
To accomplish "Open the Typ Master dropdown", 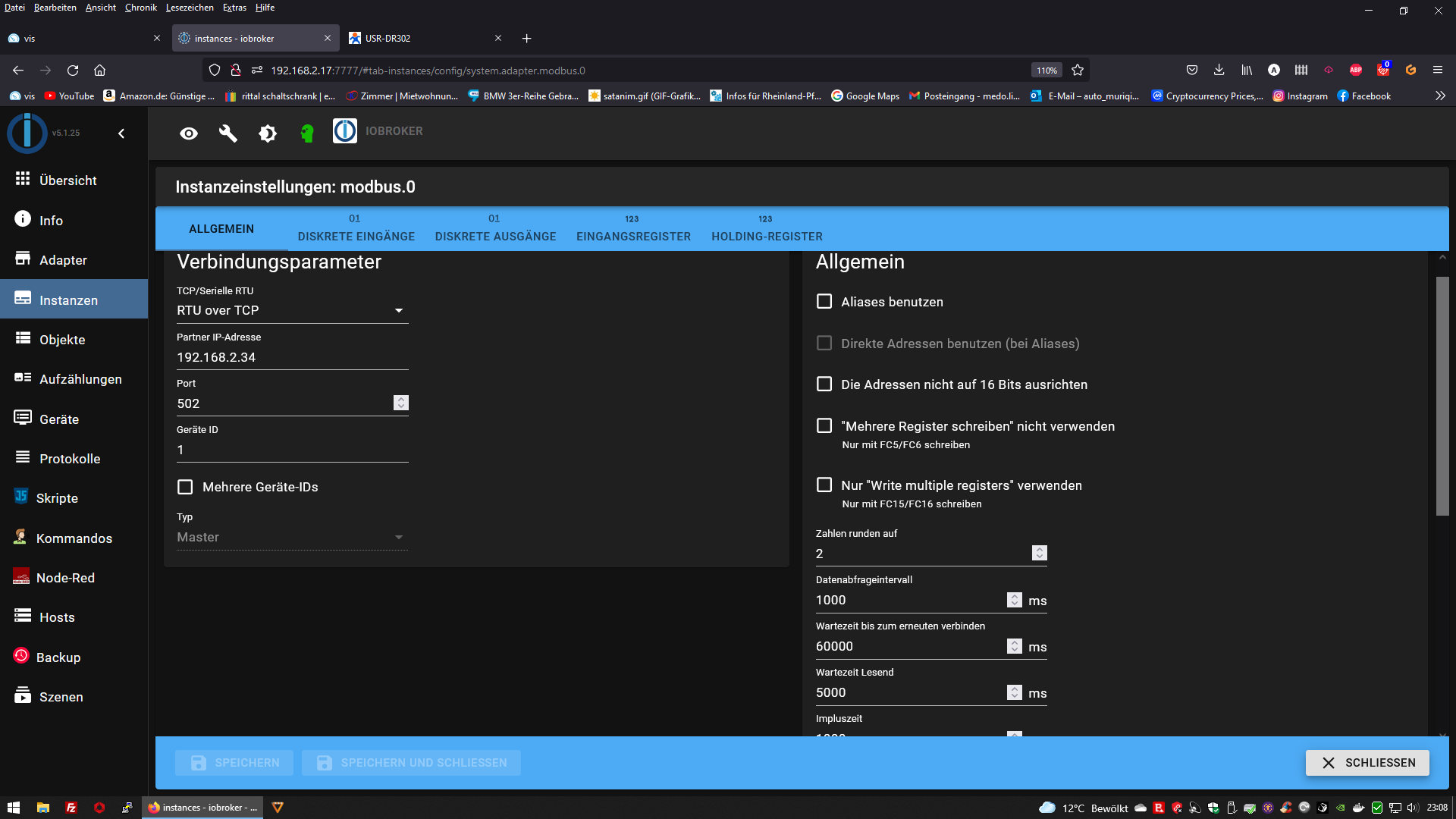I will pos(292,537).
